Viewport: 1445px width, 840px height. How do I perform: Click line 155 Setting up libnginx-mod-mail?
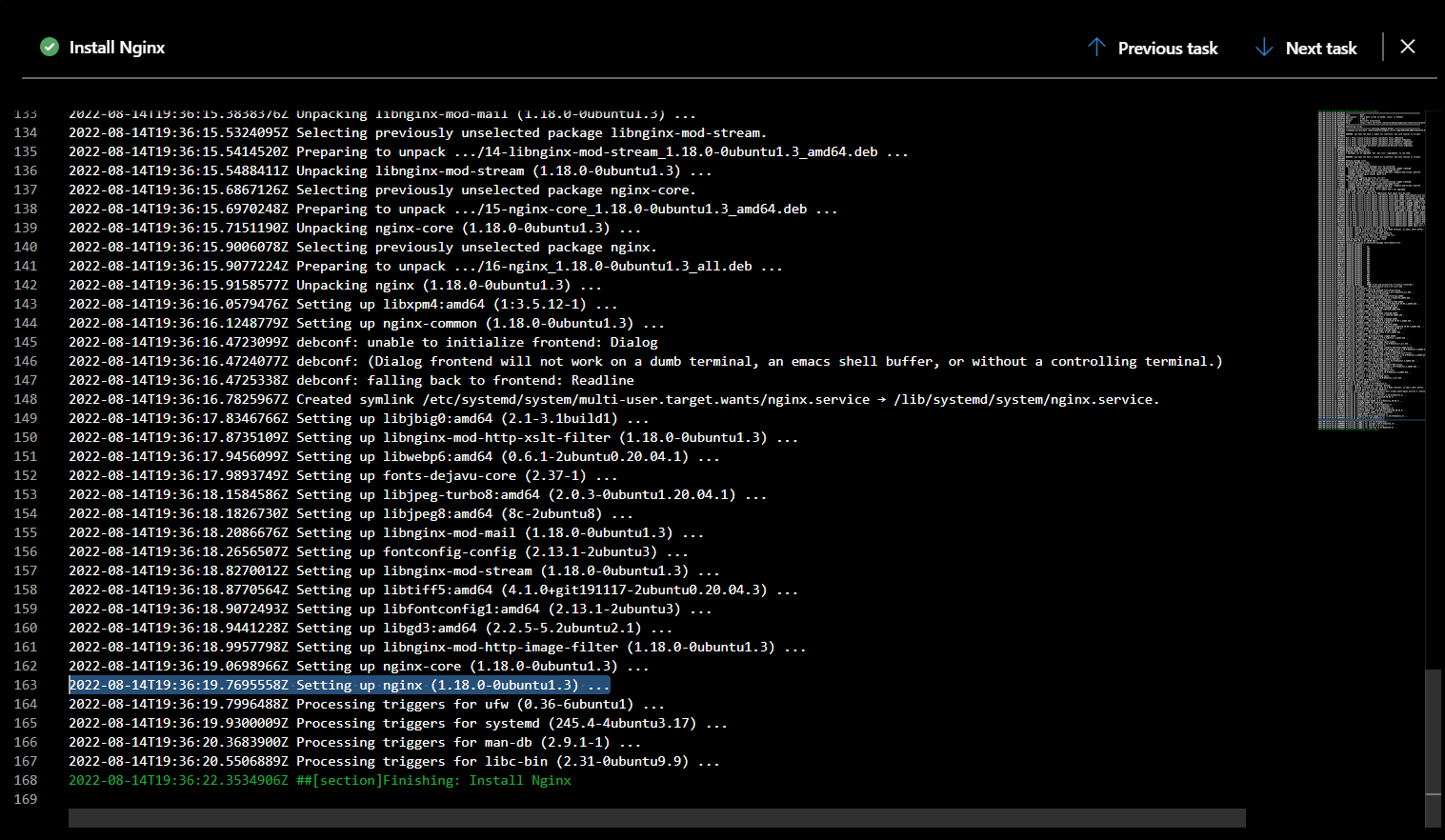click(x=386, y=532)
